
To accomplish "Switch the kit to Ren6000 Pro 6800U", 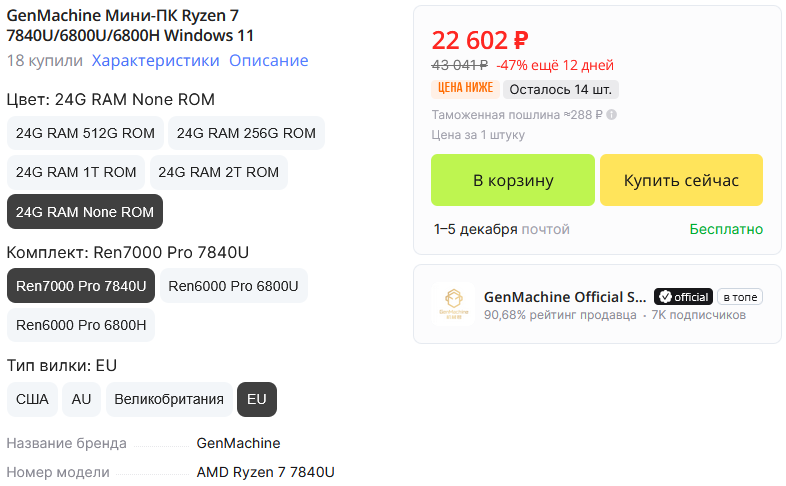I will (x=233, y=286).
